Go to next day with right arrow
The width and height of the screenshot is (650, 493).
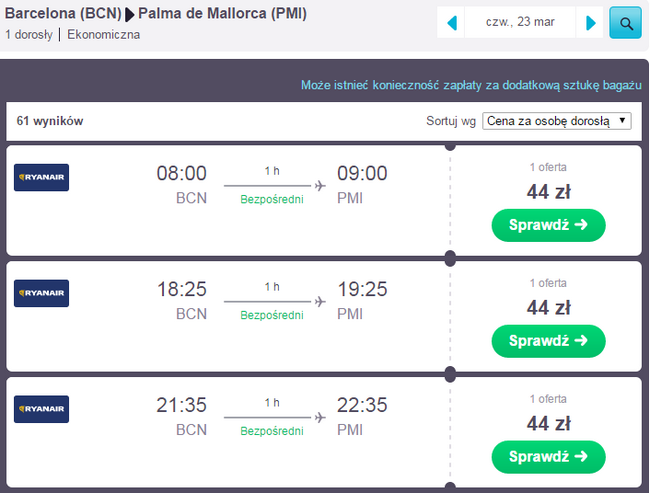(591, 22)
